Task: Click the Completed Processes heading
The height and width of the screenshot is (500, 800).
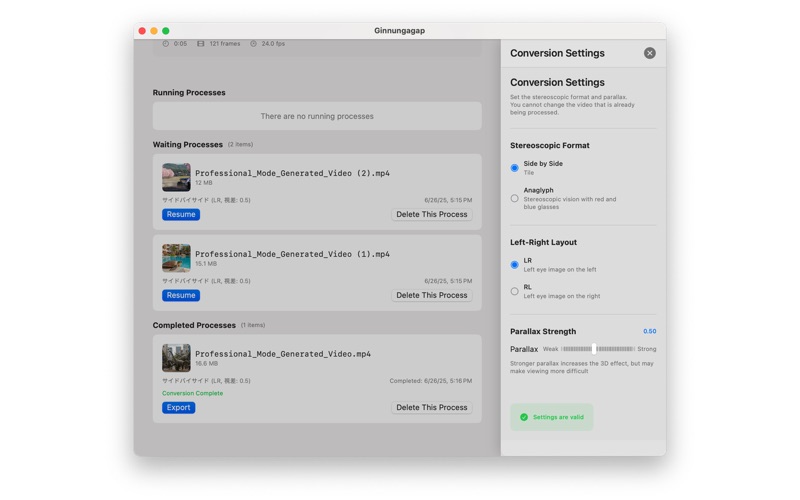Action: click(x=194, y=326)
